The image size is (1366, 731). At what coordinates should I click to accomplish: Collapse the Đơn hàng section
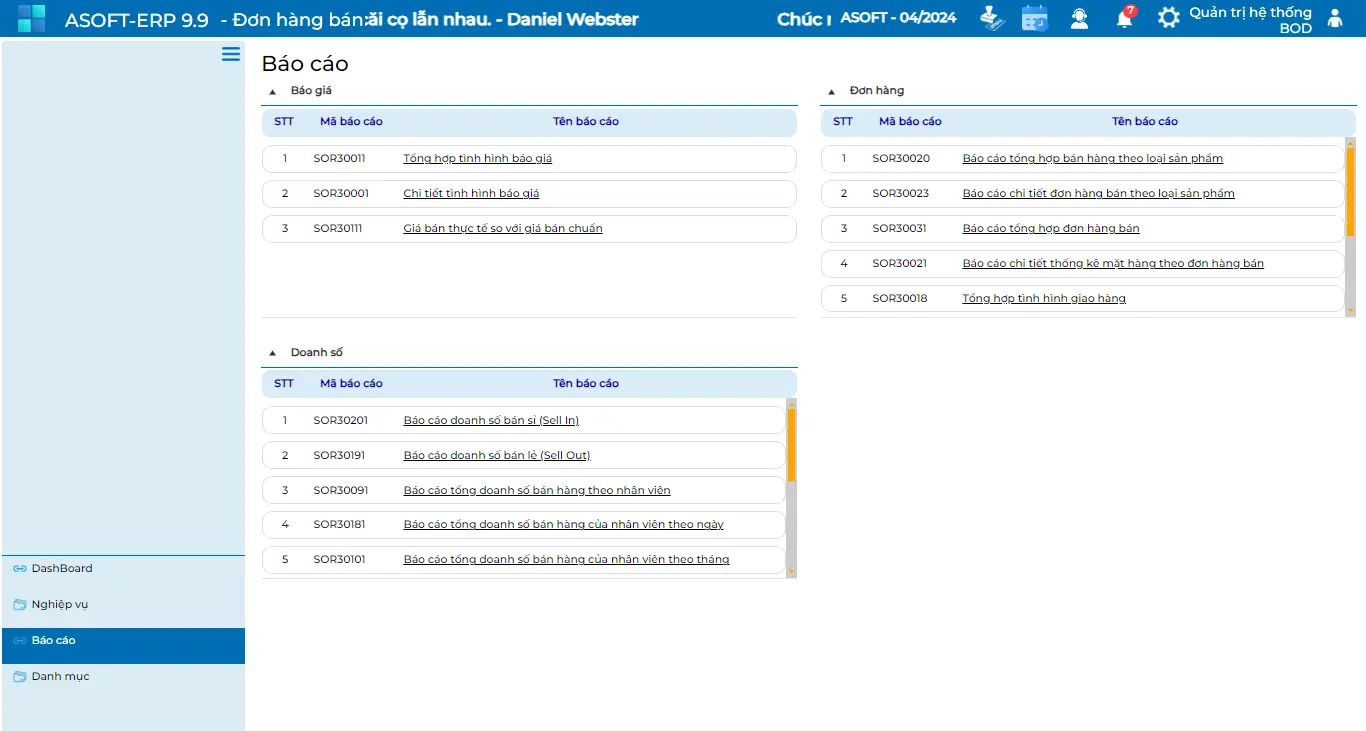831,91
